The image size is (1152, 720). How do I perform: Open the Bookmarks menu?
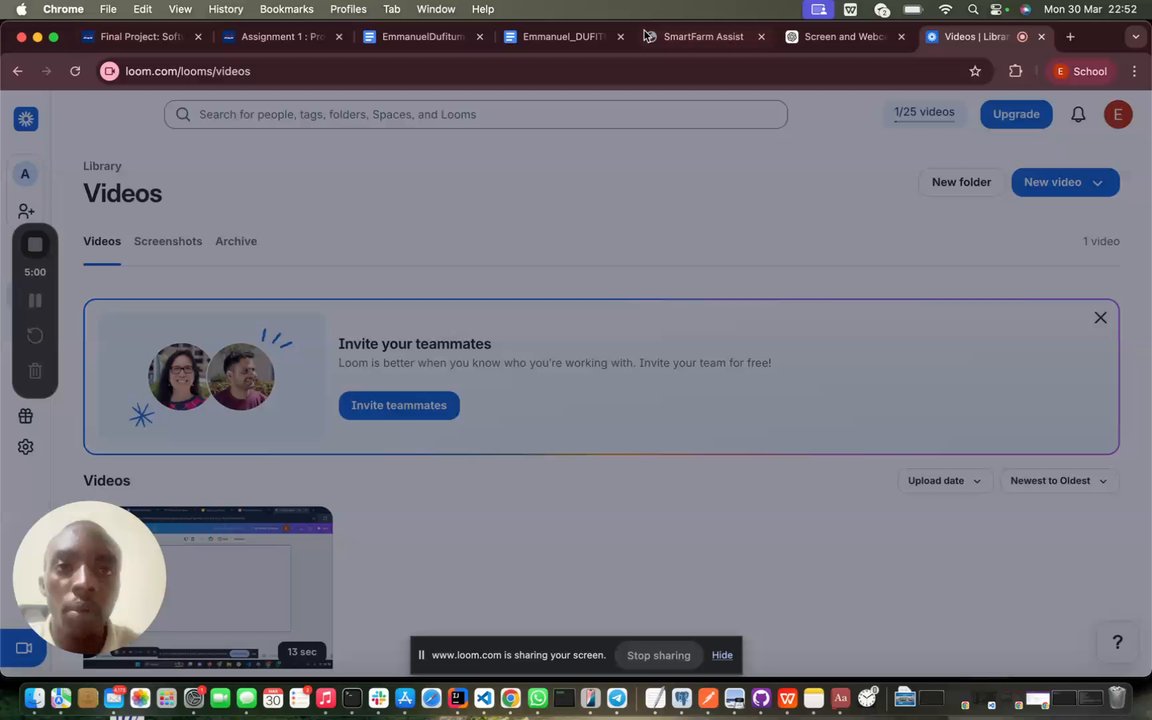(287, 9)
